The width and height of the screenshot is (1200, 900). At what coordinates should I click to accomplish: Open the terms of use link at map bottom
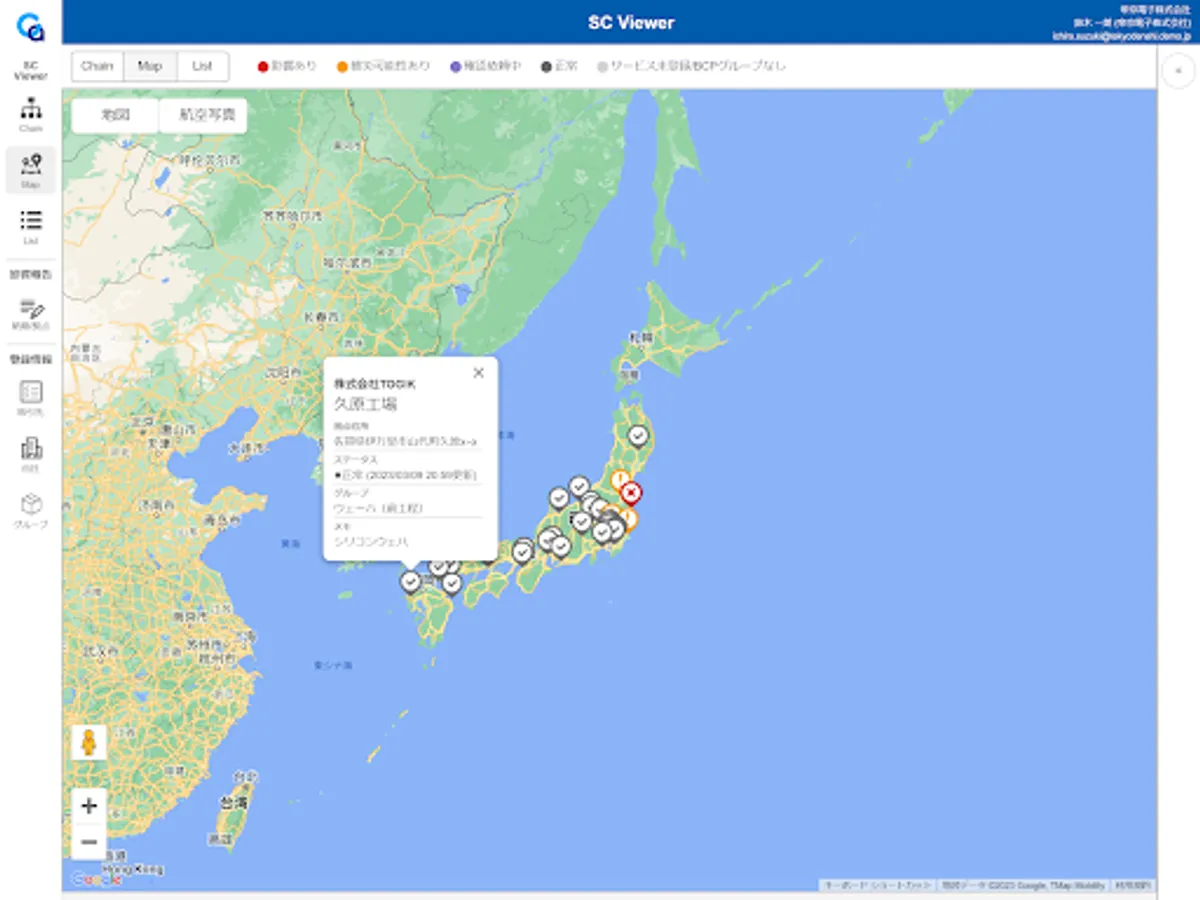point(1132,886)
